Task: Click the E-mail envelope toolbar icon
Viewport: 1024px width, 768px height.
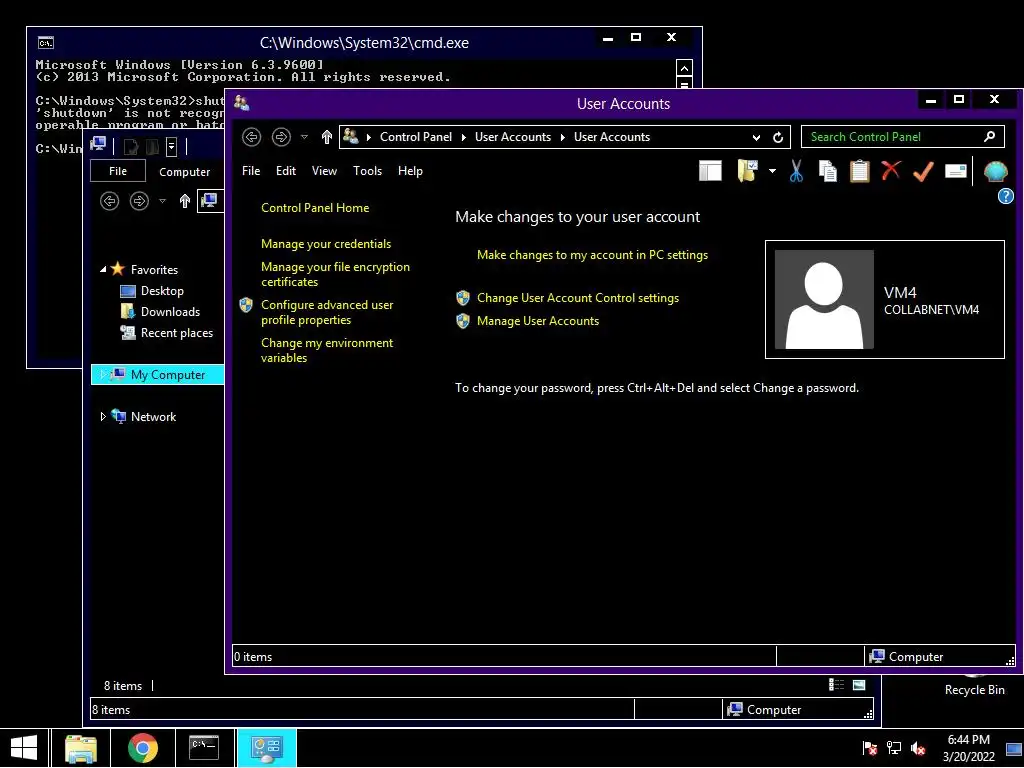Action: [x=955, y=171]
